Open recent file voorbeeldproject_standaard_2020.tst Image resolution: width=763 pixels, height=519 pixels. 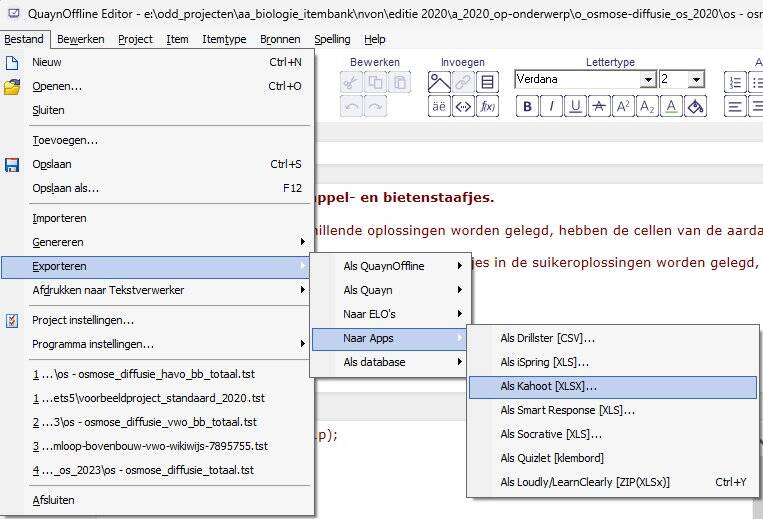156,398
